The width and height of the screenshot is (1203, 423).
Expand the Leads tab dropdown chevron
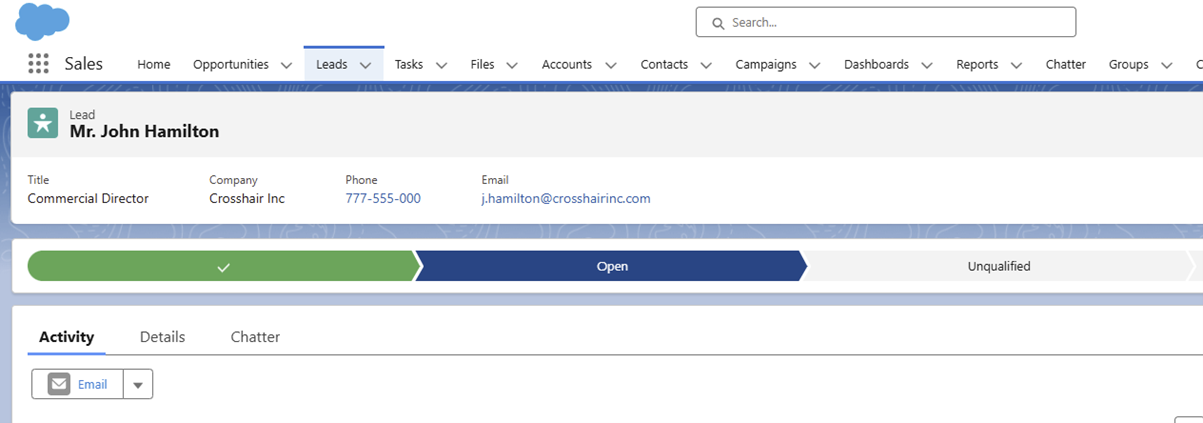pos(365,65)
